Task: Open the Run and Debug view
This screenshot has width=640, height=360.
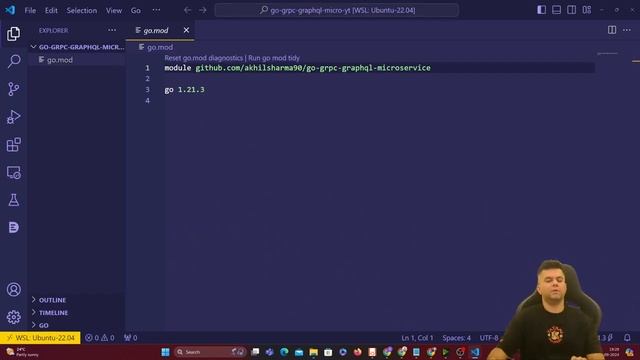Action: pyautogui.click(x=13, y=117)
